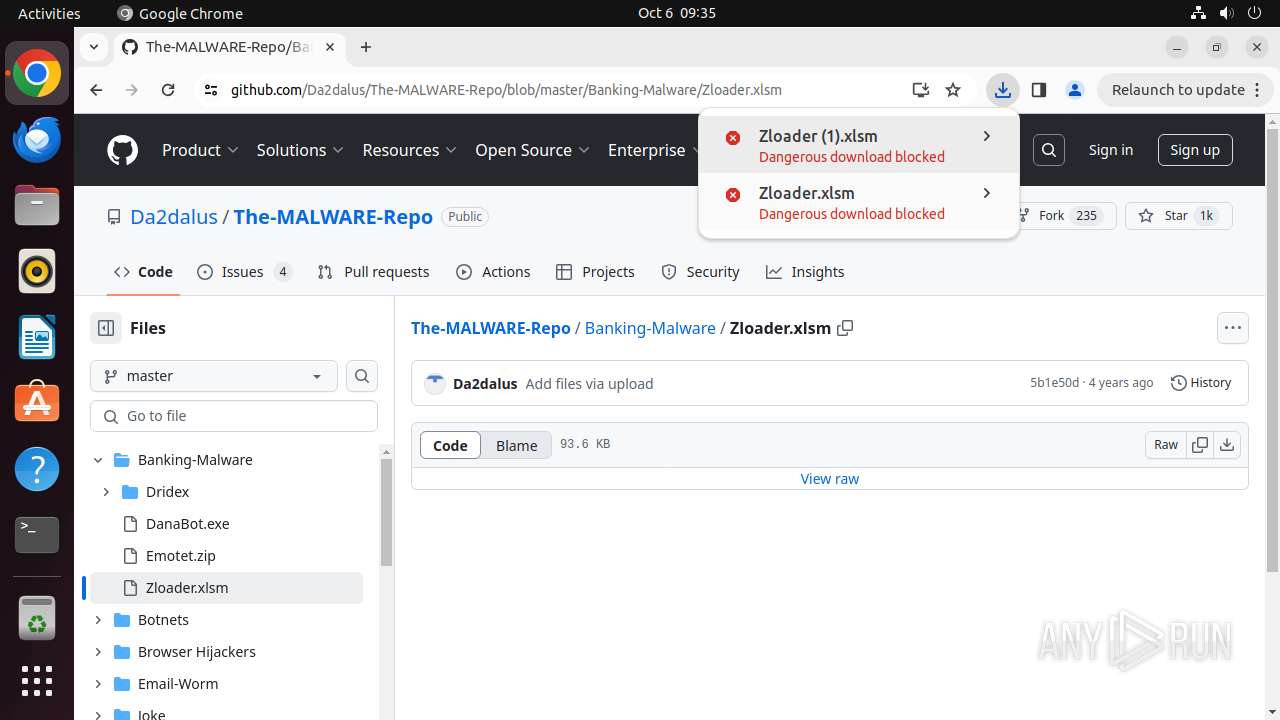Viewport: 1280px width, 720px height.
Task: Switch to the Insights tab
Action: [x=805, y=272]
